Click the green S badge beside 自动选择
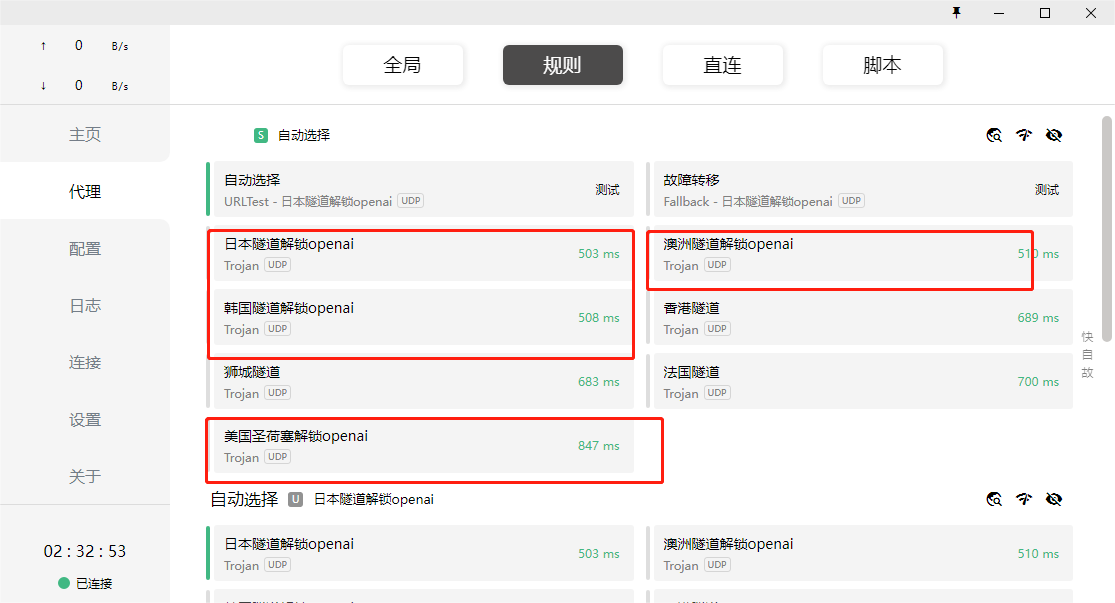 coord(261,135)
